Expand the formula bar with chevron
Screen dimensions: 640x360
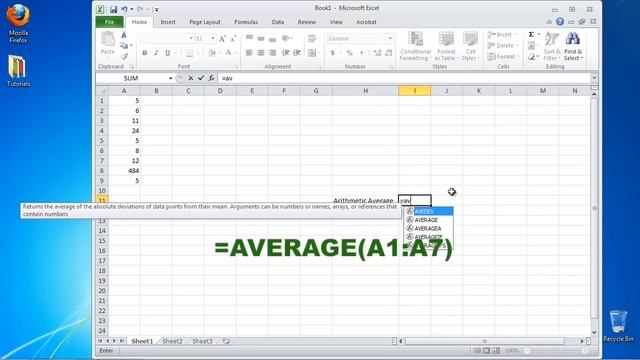(594, 78)
